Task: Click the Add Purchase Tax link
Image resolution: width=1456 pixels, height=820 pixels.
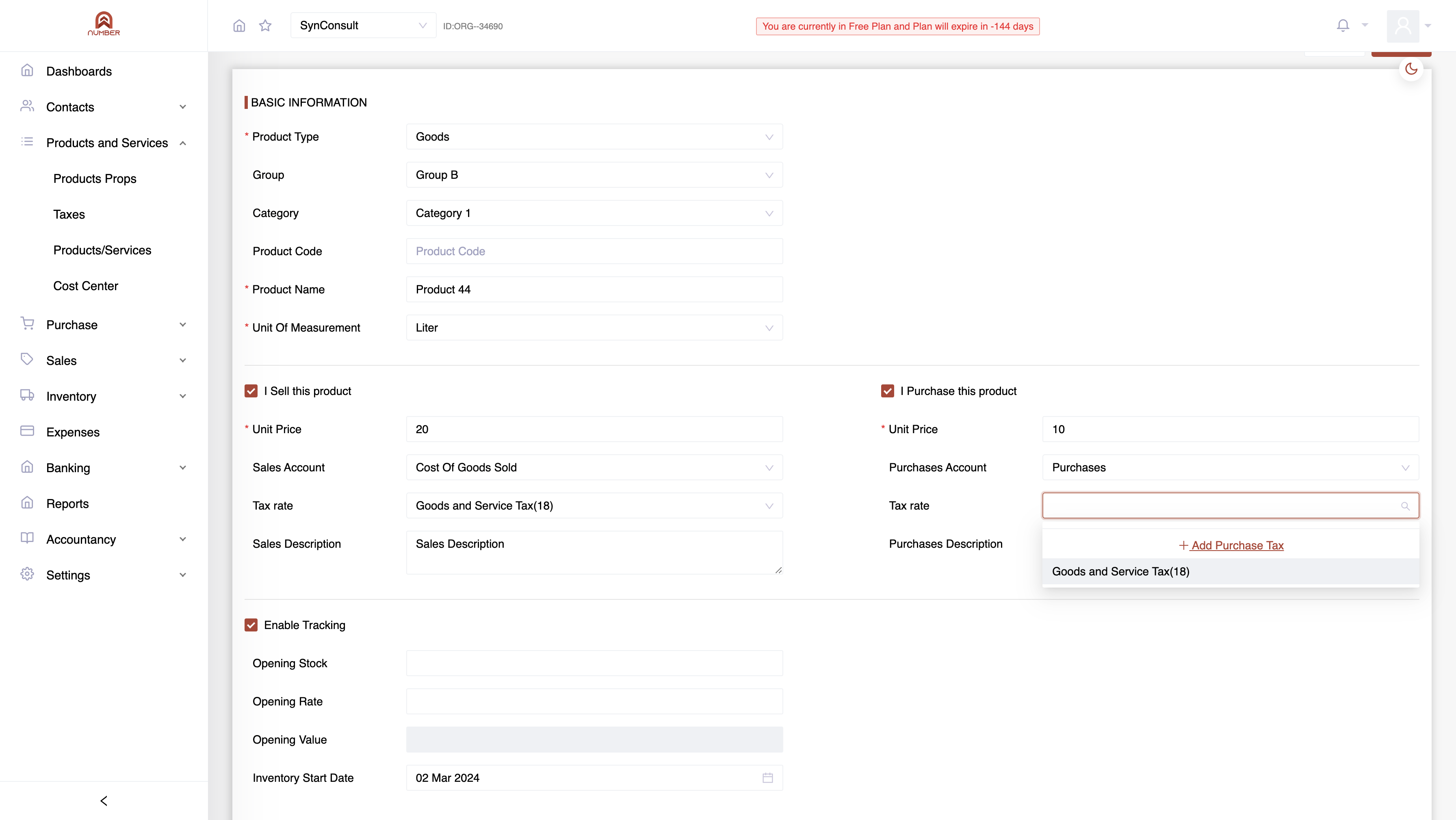Action: 1231,545
